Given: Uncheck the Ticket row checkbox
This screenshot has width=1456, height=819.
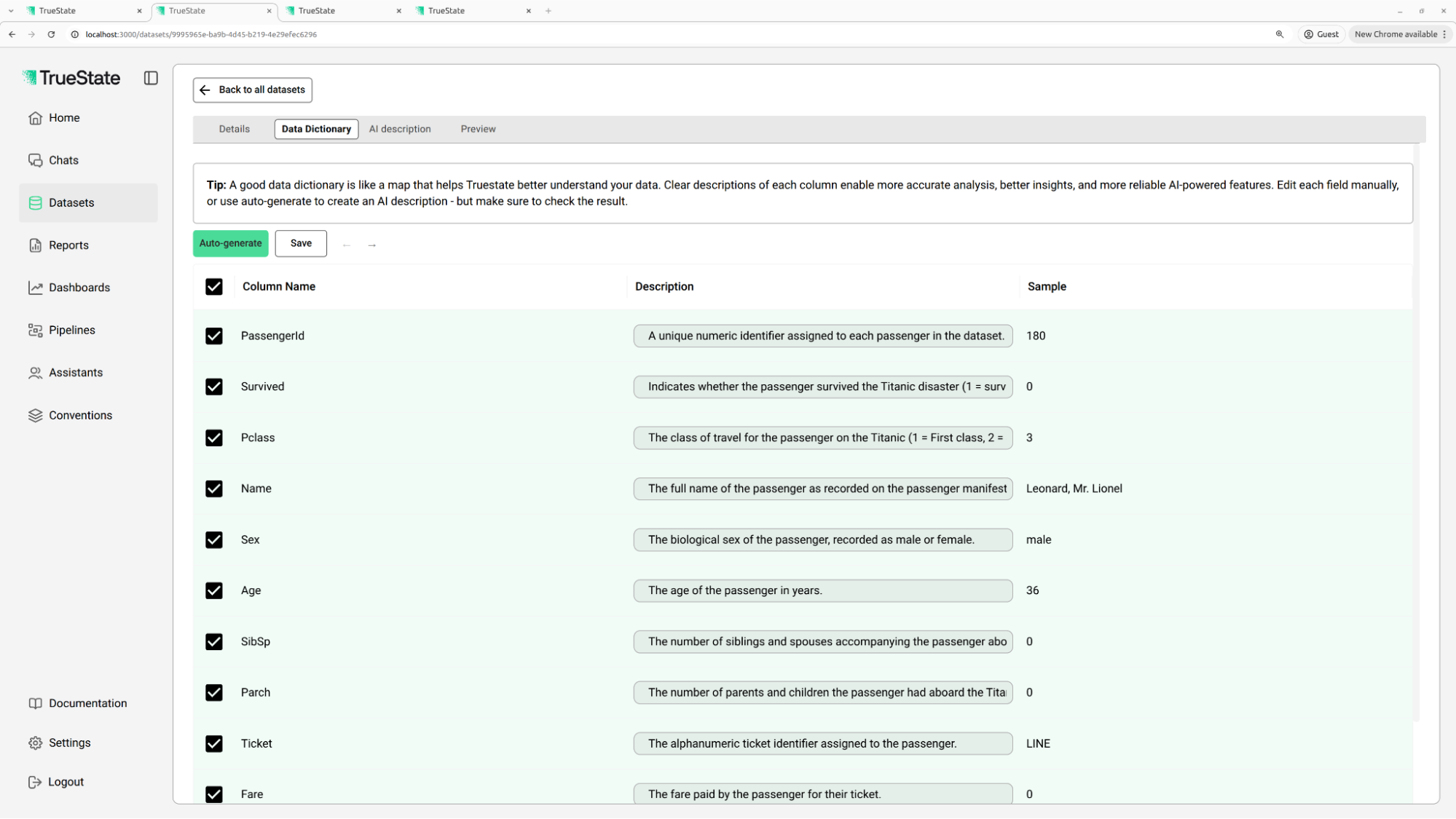Looking at the screenshot, I should (x=213, y=743).
